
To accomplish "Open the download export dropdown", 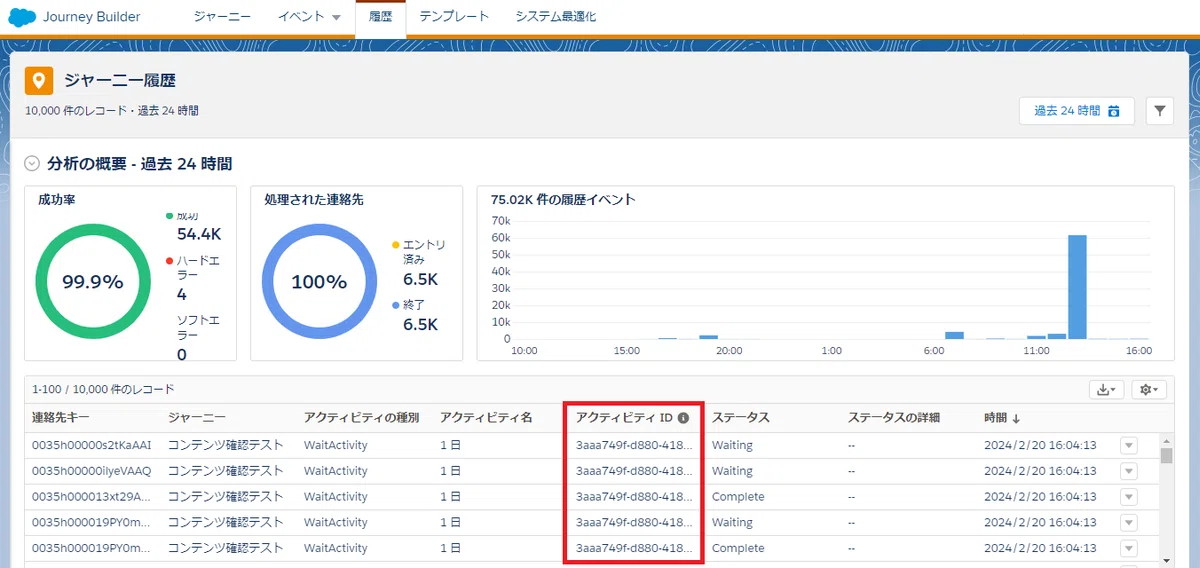I will tap(1106, 389).
